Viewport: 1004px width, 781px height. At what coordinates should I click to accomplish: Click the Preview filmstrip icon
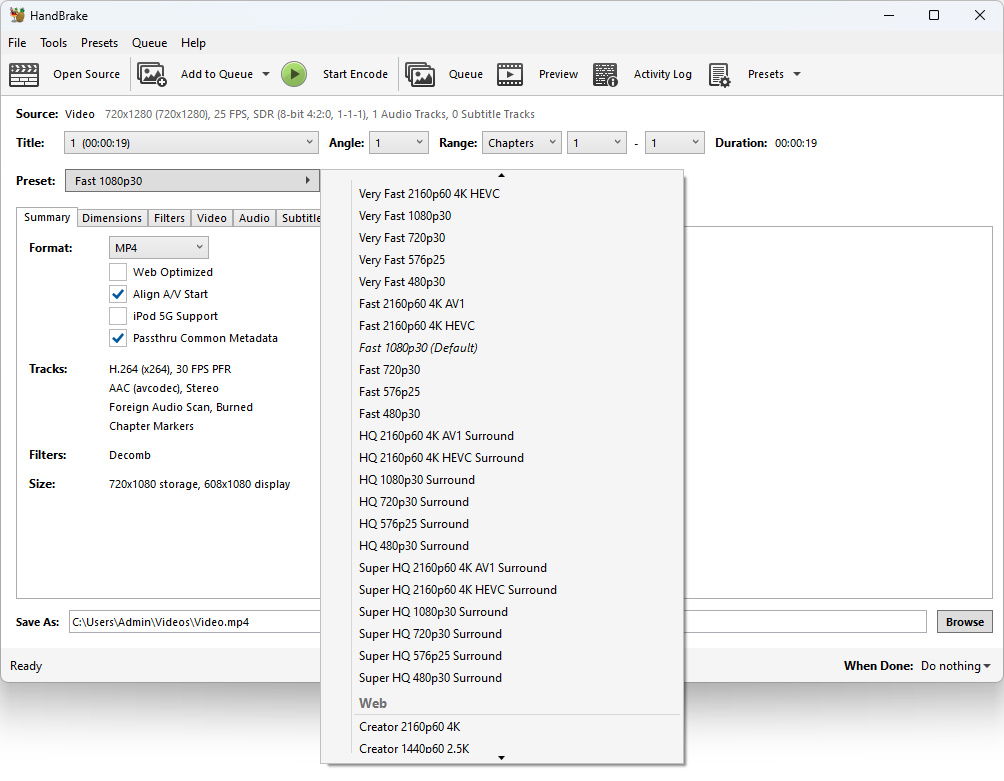pos(510,74)
